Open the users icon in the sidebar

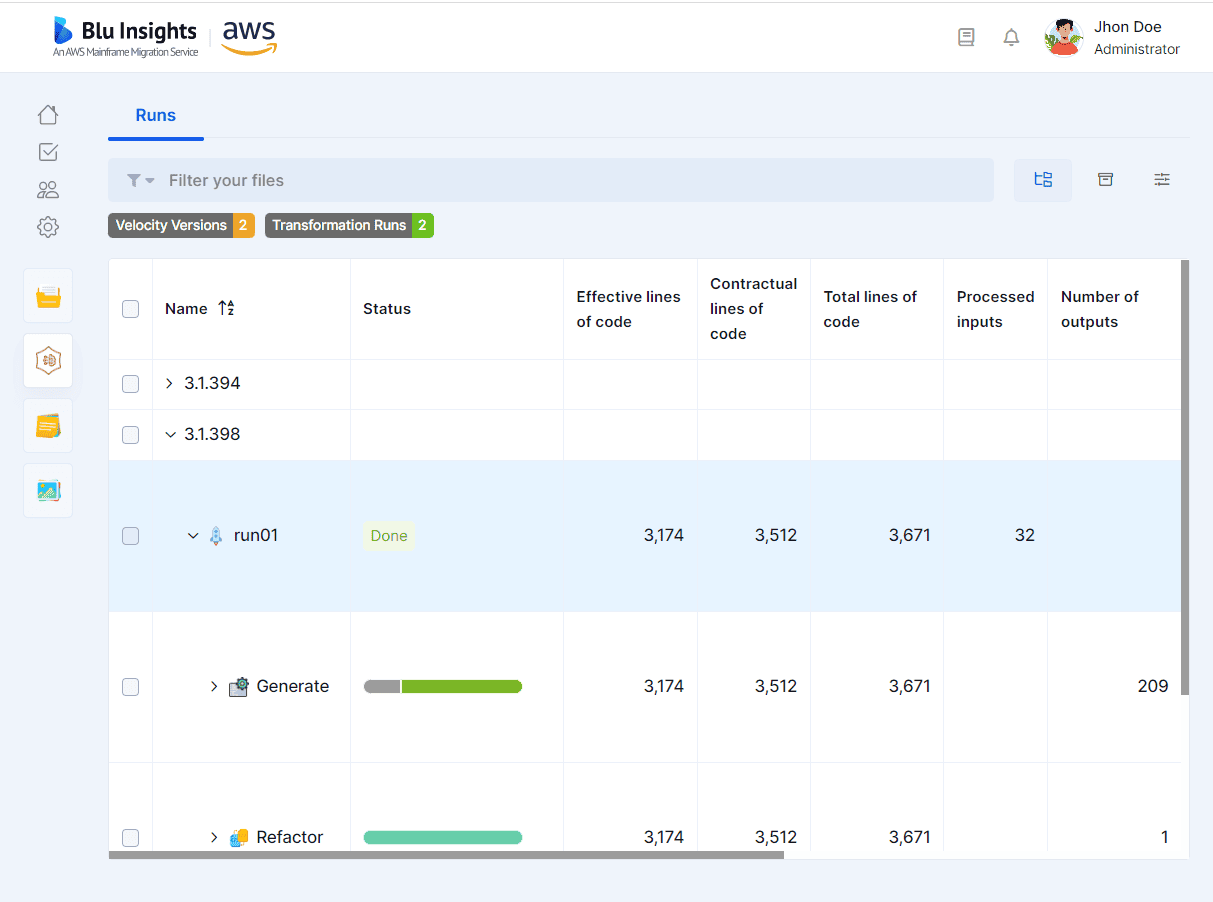tap(48, 190)
